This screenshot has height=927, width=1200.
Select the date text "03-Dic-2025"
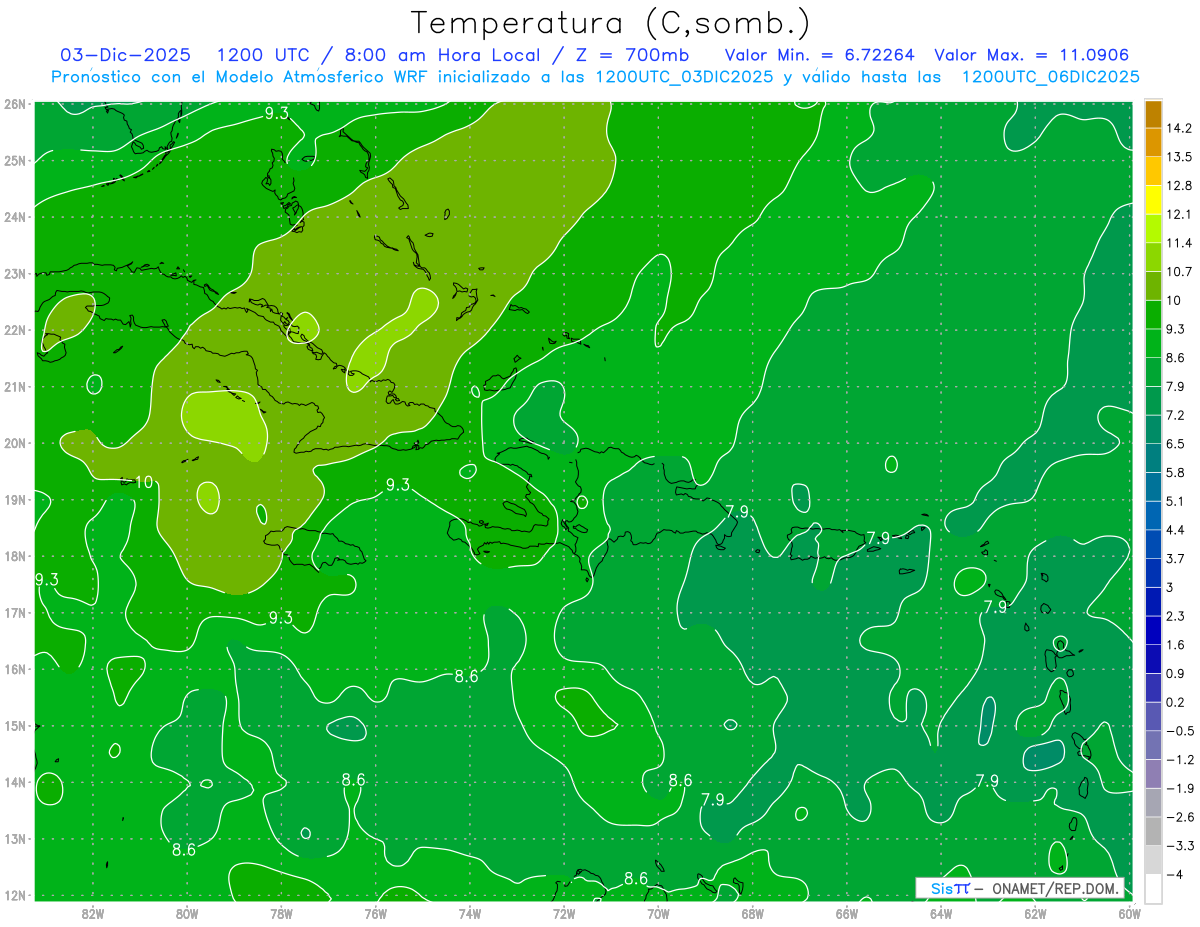tap(126, 55)
